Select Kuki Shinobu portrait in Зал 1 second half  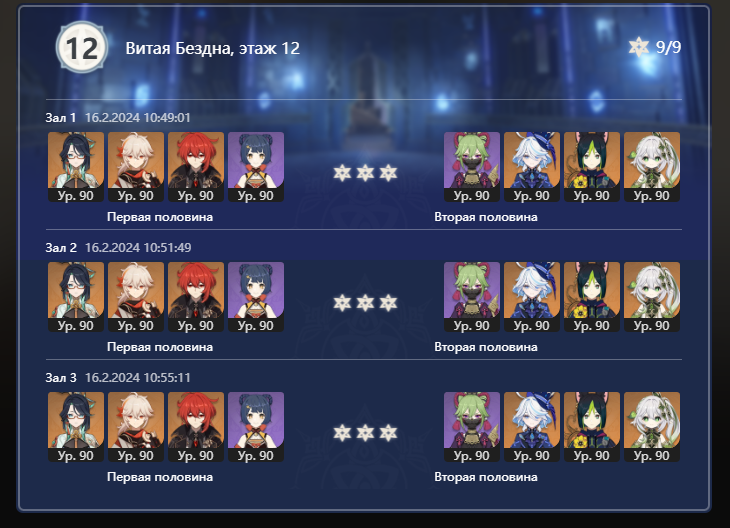(x=472, y=167)
